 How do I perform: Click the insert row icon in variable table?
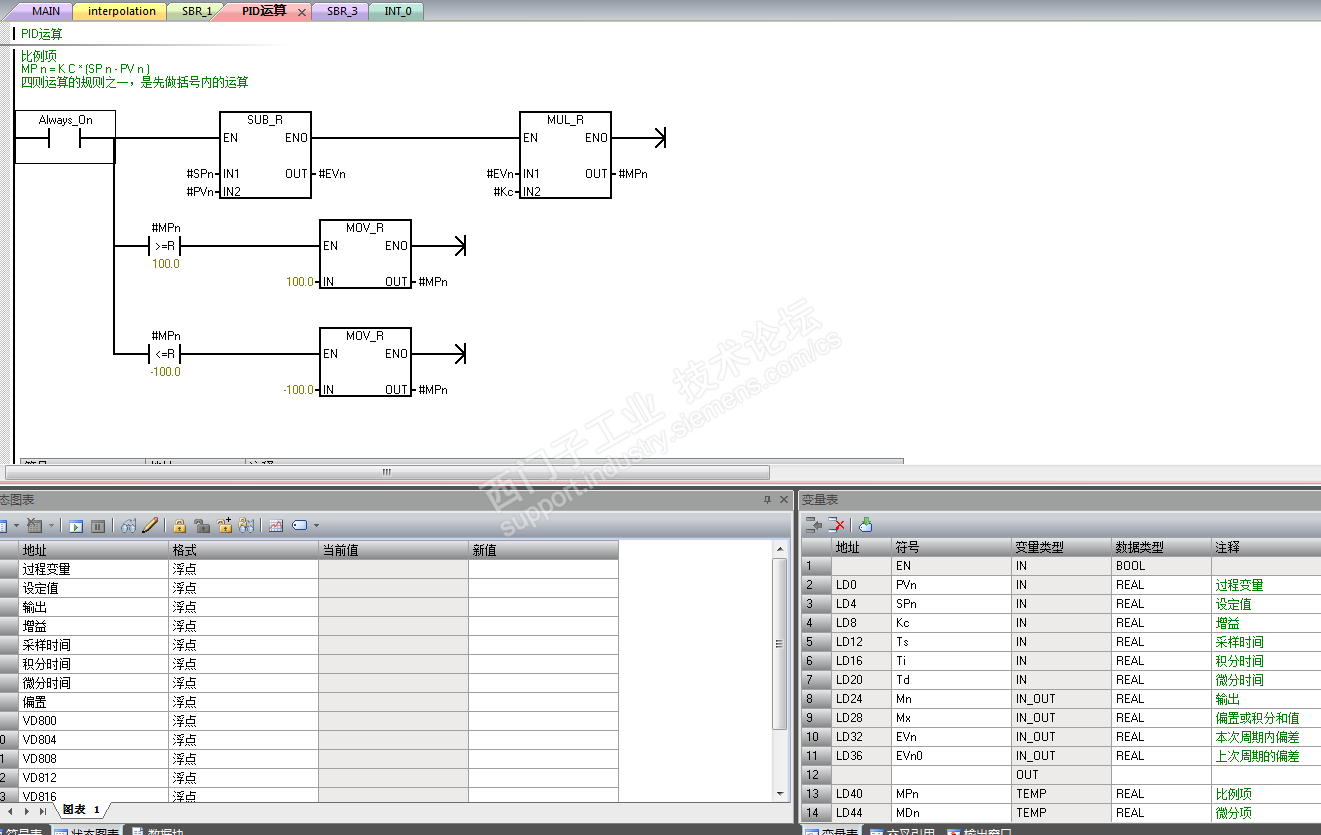pos(814,524)
